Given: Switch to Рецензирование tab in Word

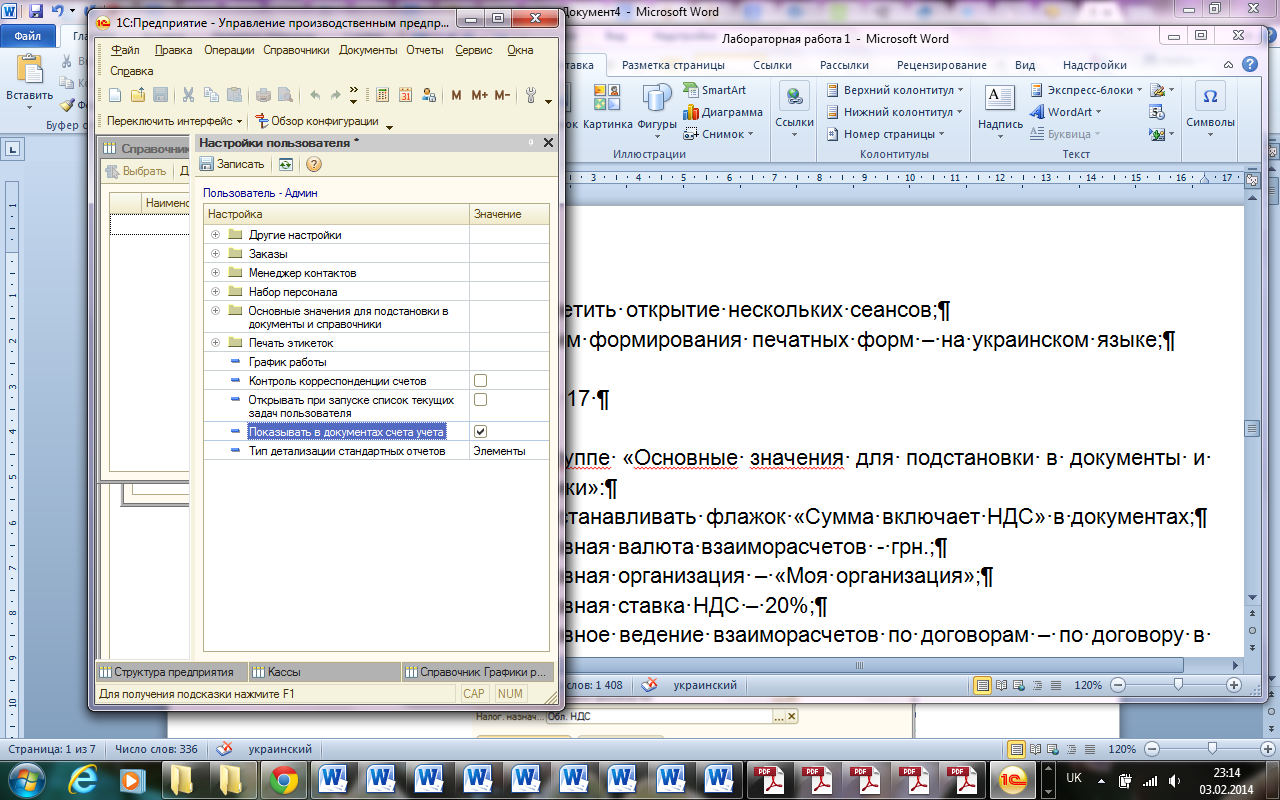Looking at the screenshot, I should point(941,65).
